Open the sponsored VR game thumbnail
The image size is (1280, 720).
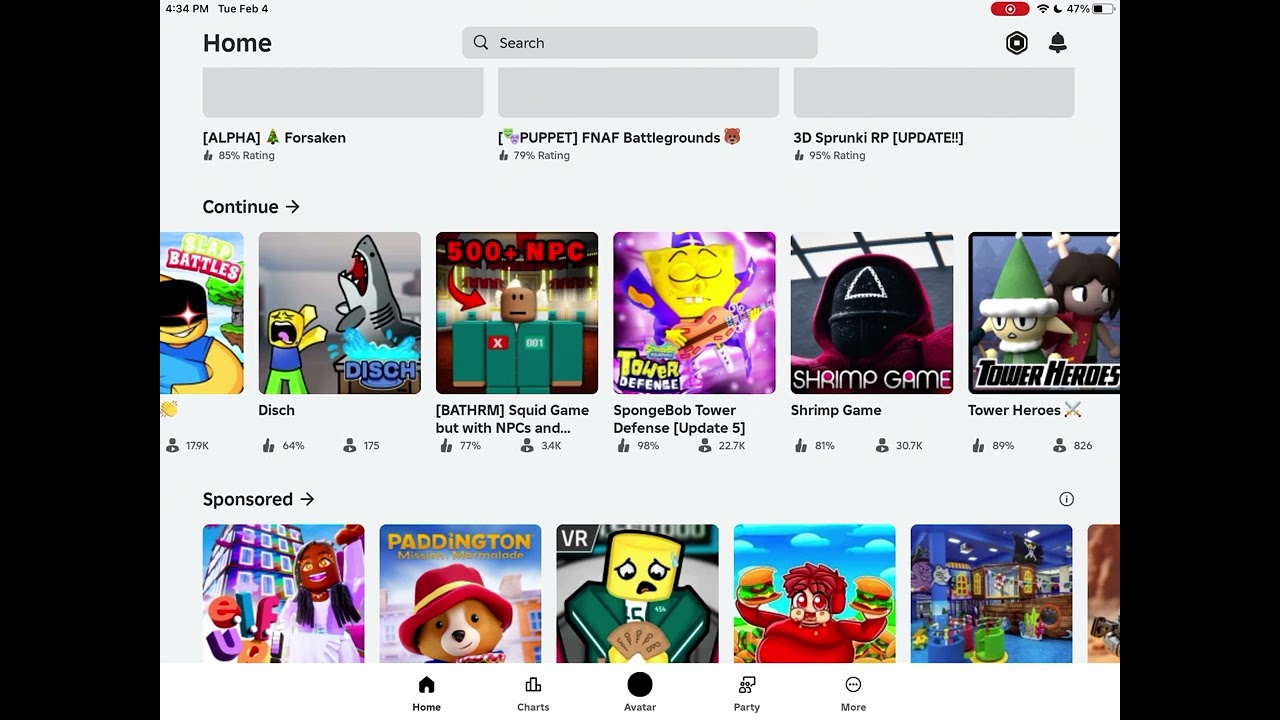tap(637, 593)
